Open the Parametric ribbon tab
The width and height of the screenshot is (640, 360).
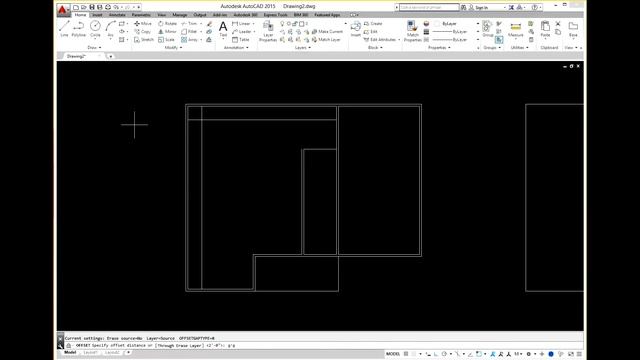click(141, 15)
